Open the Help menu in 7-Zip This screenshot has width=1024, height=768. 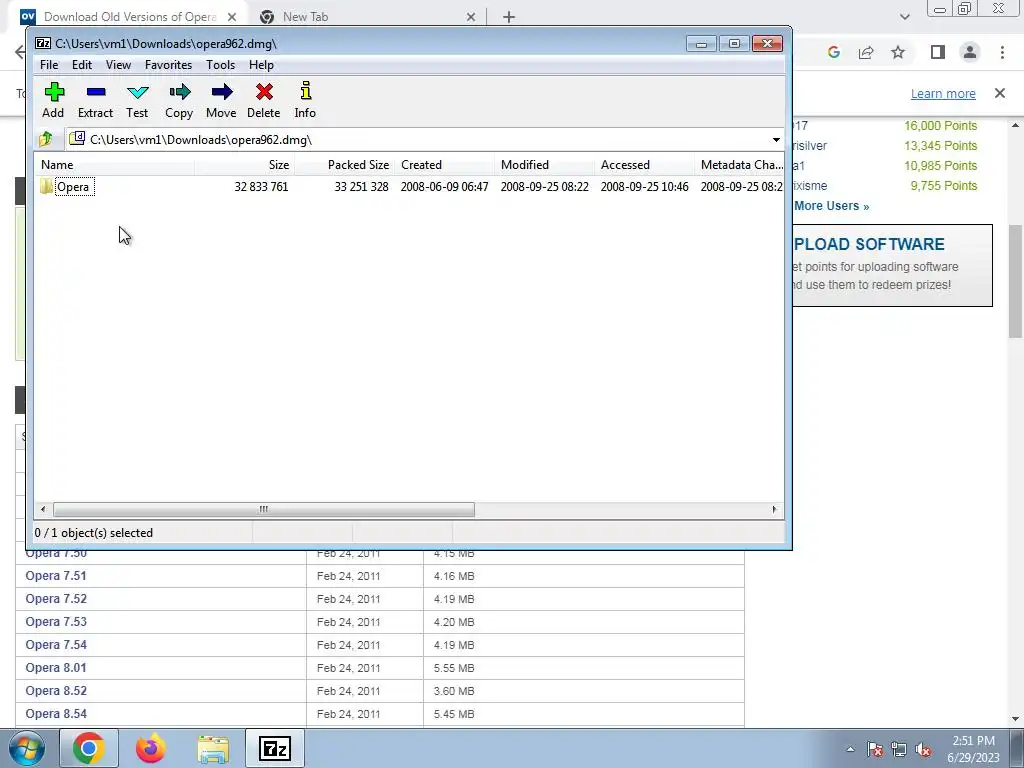(x=261, y=65)
